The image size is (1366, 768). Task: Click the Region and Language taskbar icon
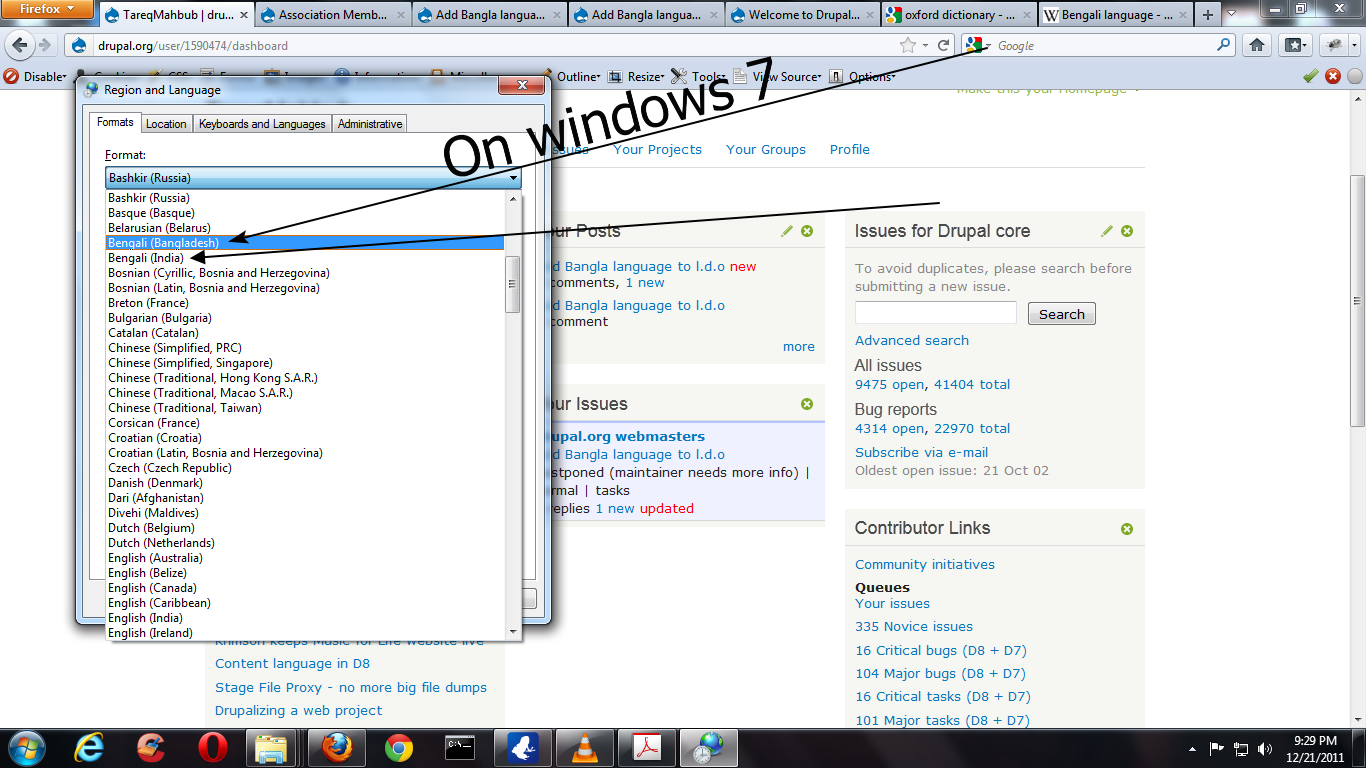709,747
